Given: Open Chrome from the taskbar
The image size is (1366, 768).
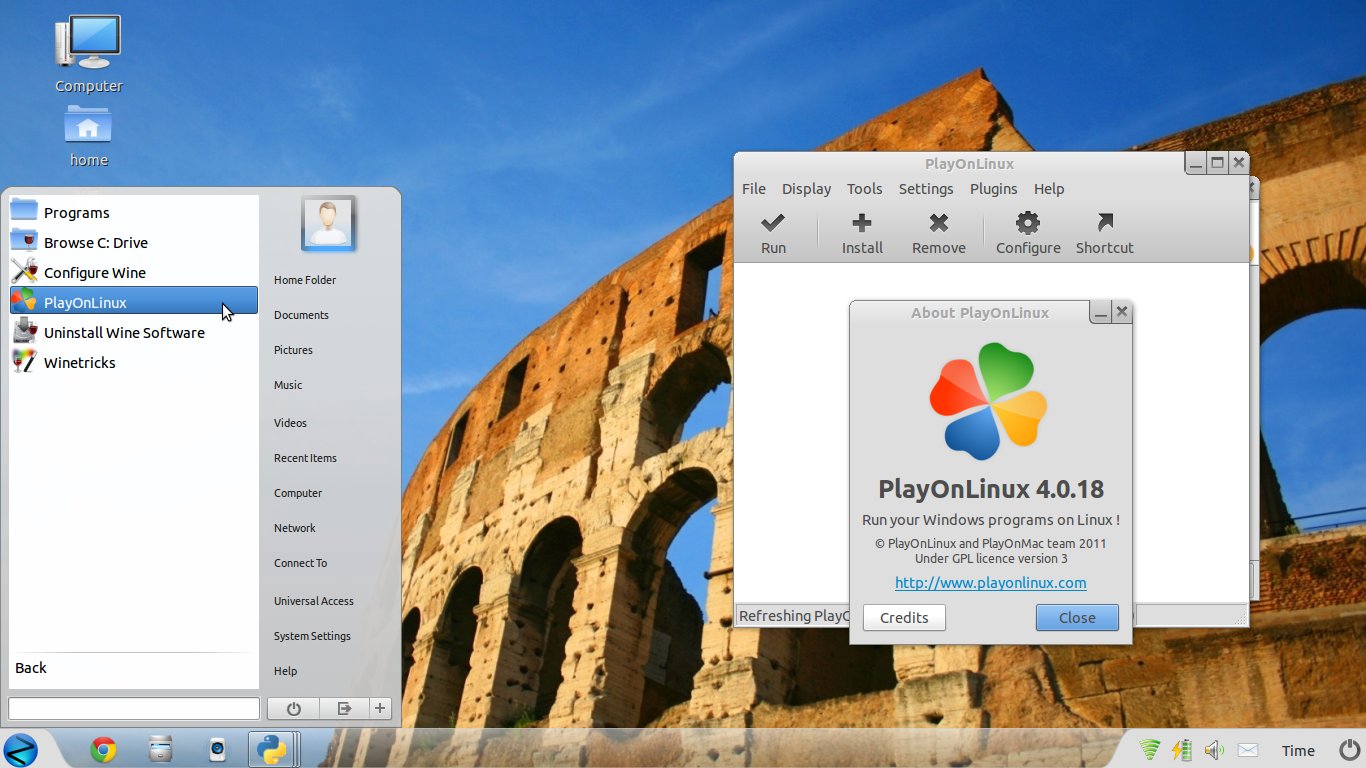Looking at the screenshot, I should pos(103,749).
